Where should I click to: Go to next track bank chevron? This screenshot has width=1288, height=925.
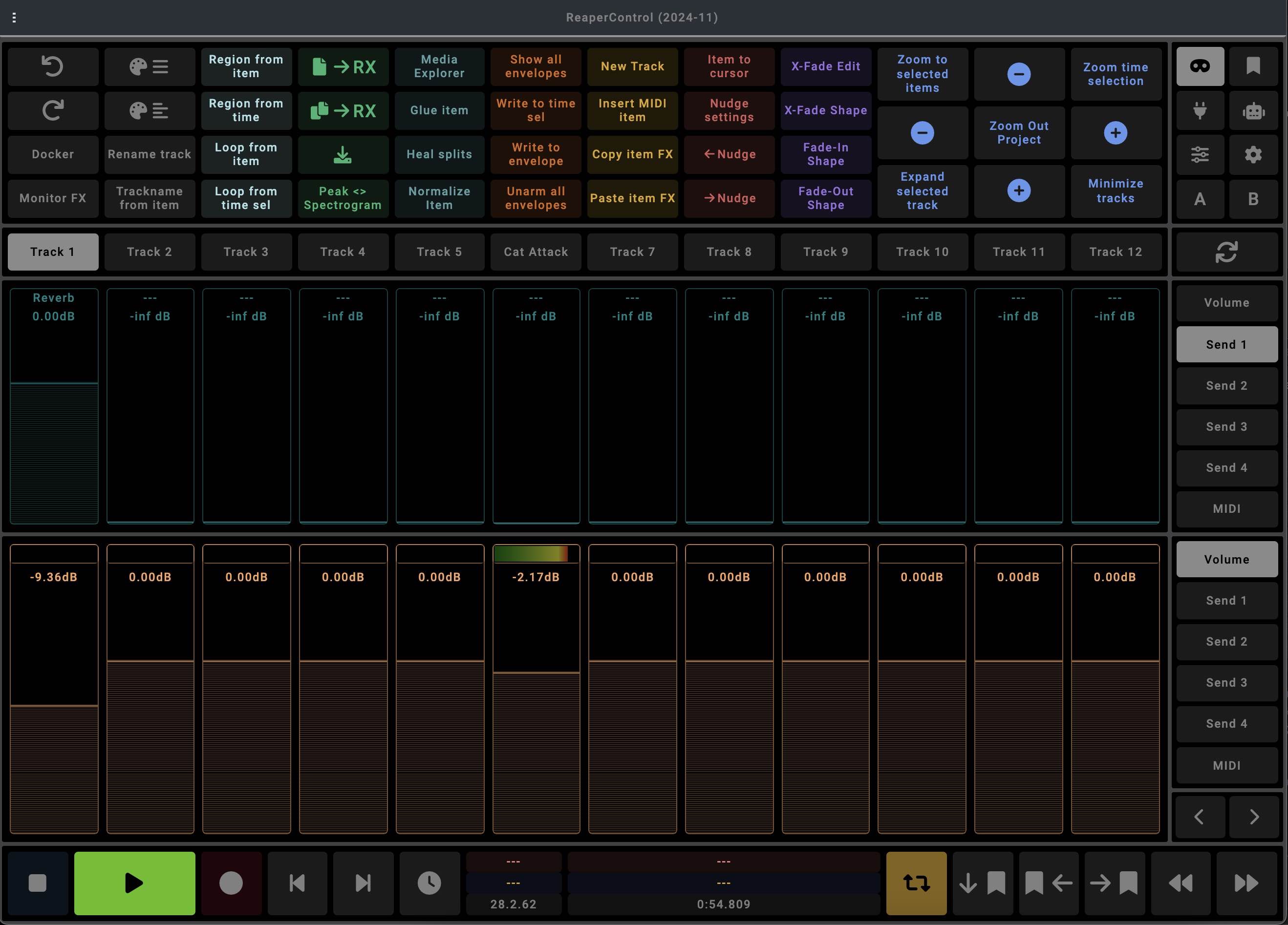coord(1253,817)
